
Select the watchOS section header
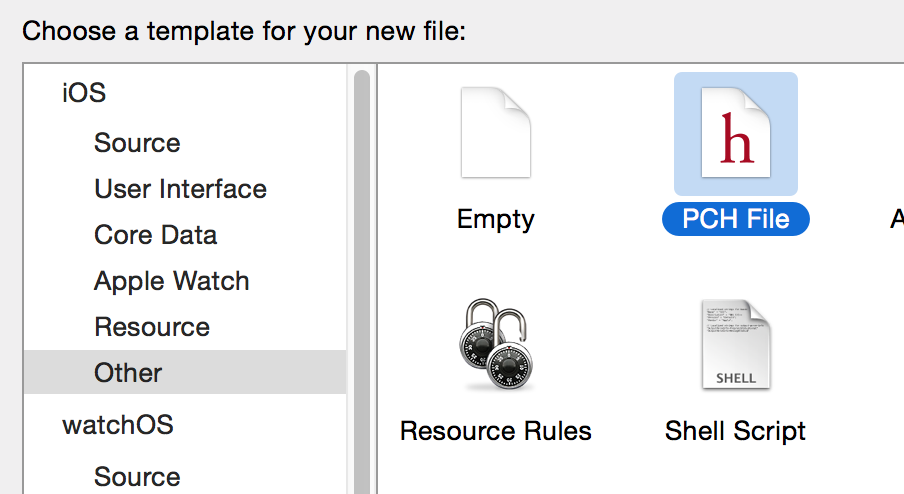(118, 425)
